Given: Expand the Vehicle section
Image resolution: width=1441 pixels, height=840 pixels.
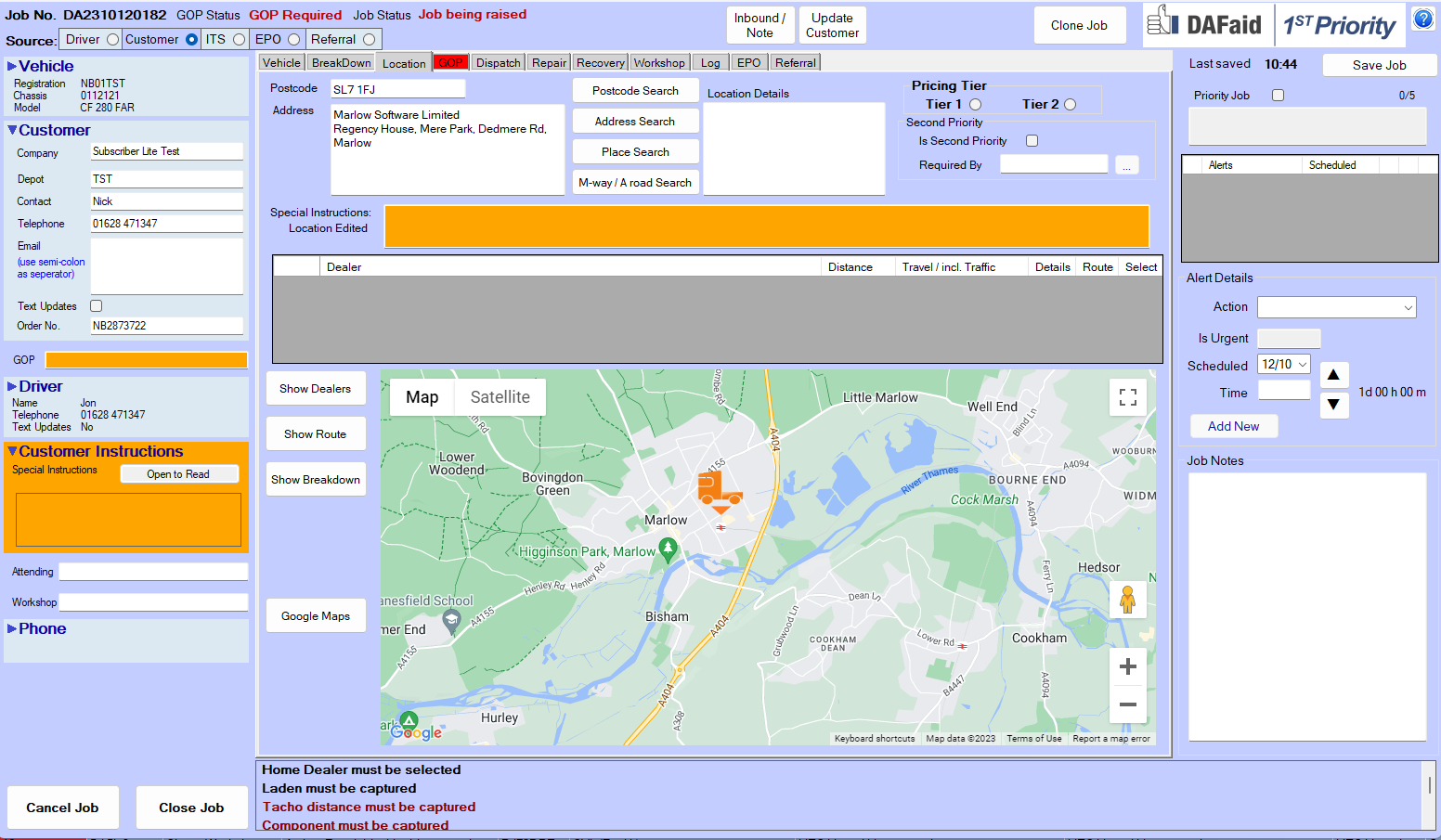Looking at the screenshot, I should (12, 67).
